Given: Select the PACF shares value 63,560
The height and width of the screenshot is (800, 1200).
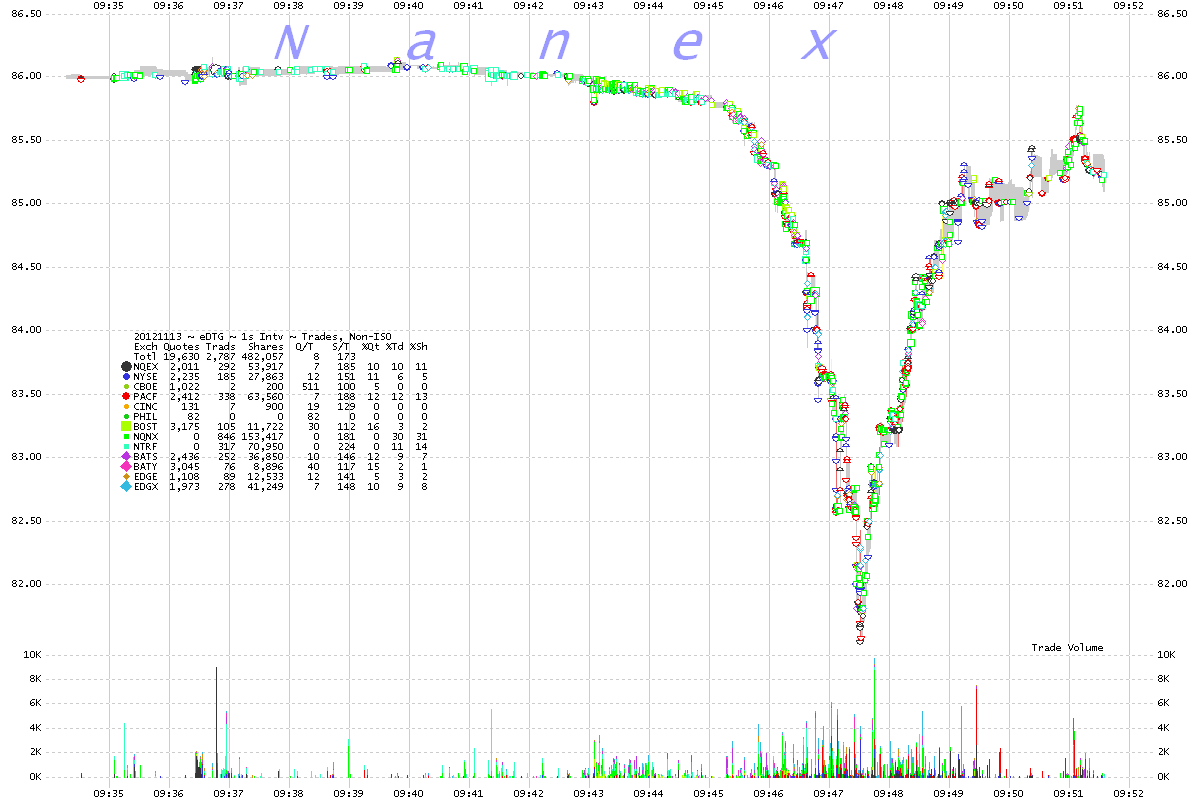Looking at the screenshot, I should pyautogui.click(x=267, y=396).
